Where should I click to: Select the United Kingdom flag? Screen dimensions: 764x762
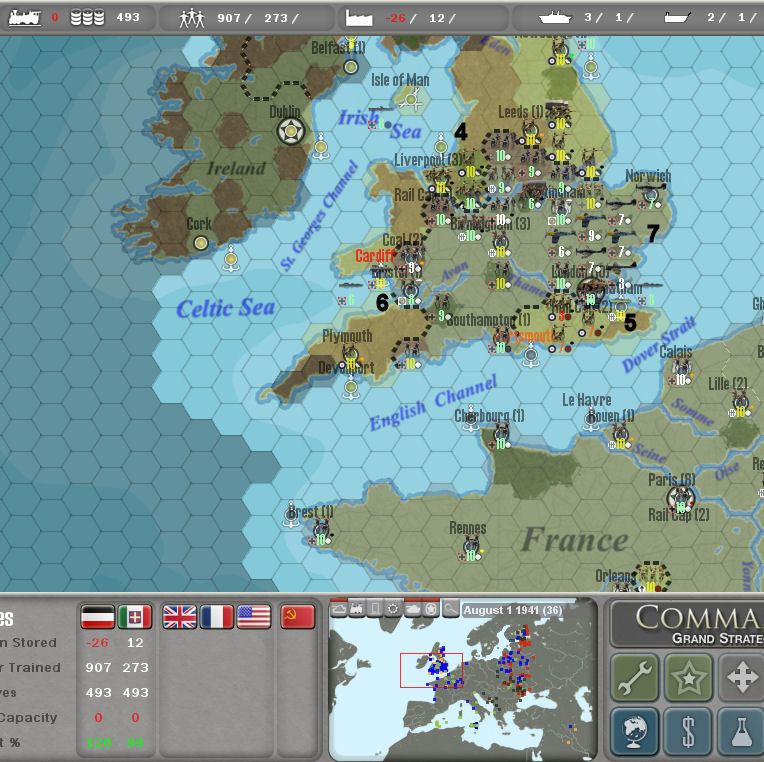tap(180, 617)
